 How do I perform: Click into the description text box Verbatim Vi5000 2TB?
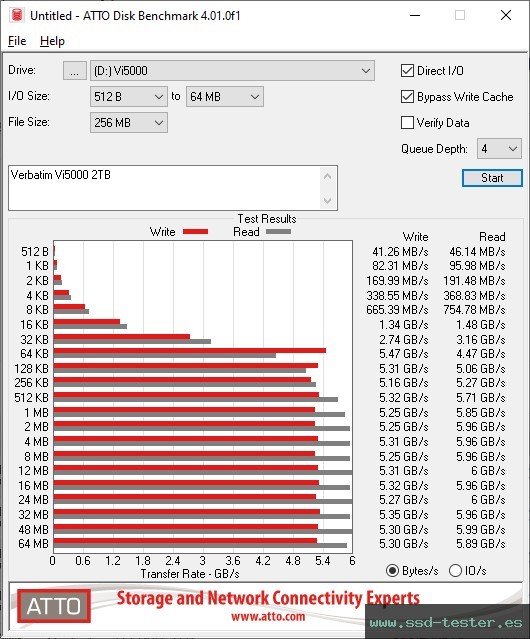(165, 188)
